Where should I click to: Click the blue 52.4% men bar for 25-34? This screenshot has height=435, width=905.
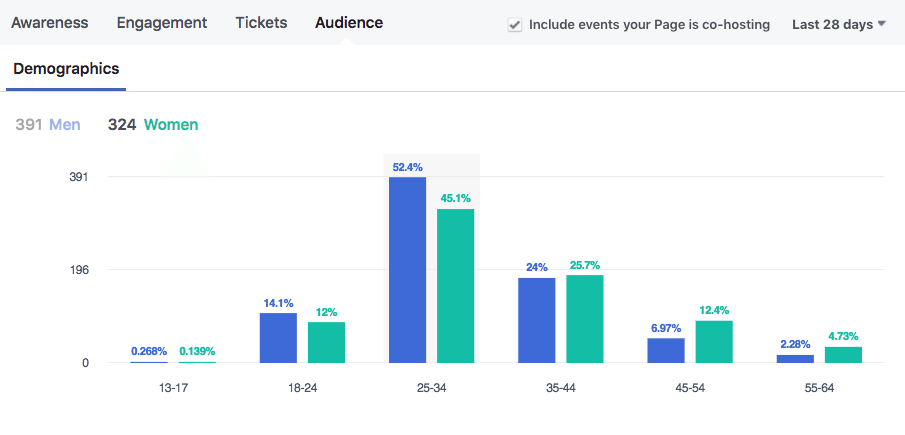pyautogui.click(x=407, y=269)
